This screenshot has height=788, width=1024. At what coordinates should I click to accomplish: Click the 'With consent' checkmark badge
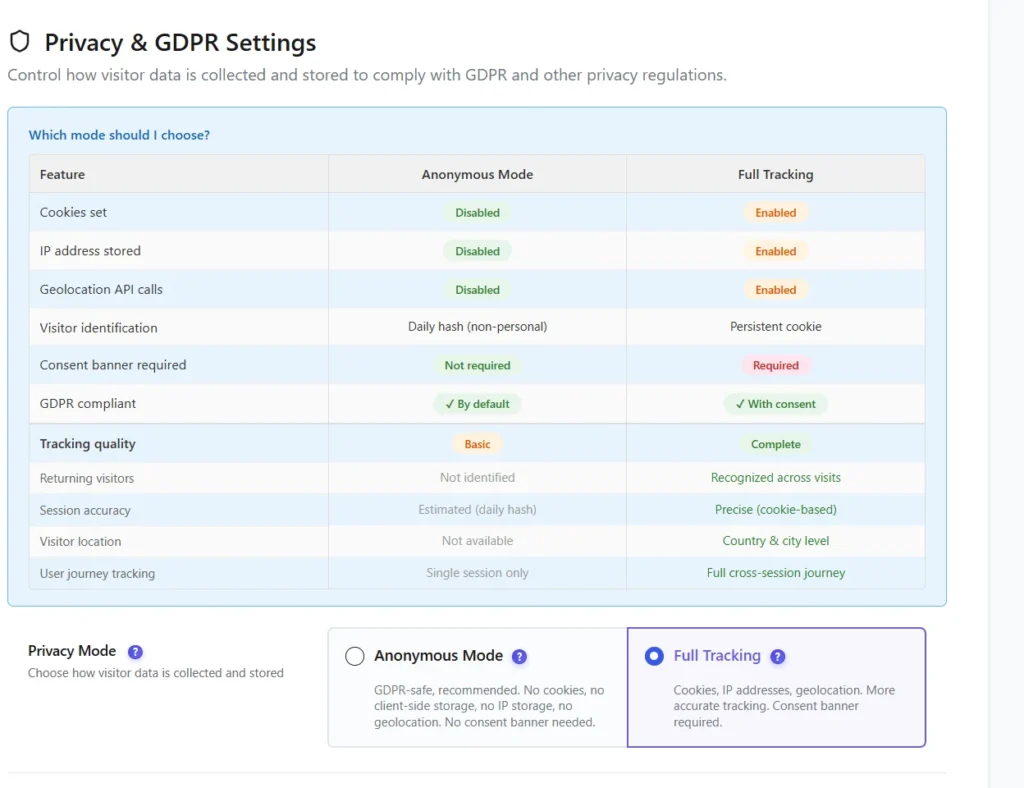click(x=776, y=404)
